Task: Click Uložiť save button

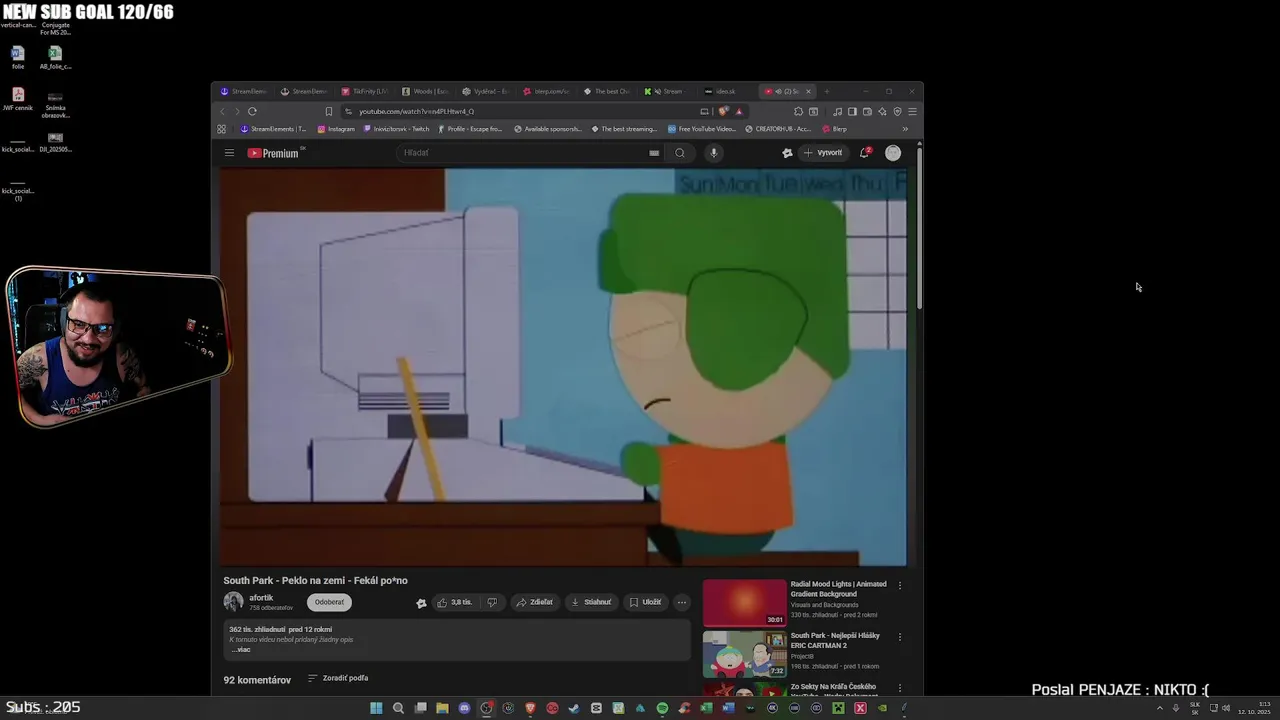Action: (x=645, y=602)
